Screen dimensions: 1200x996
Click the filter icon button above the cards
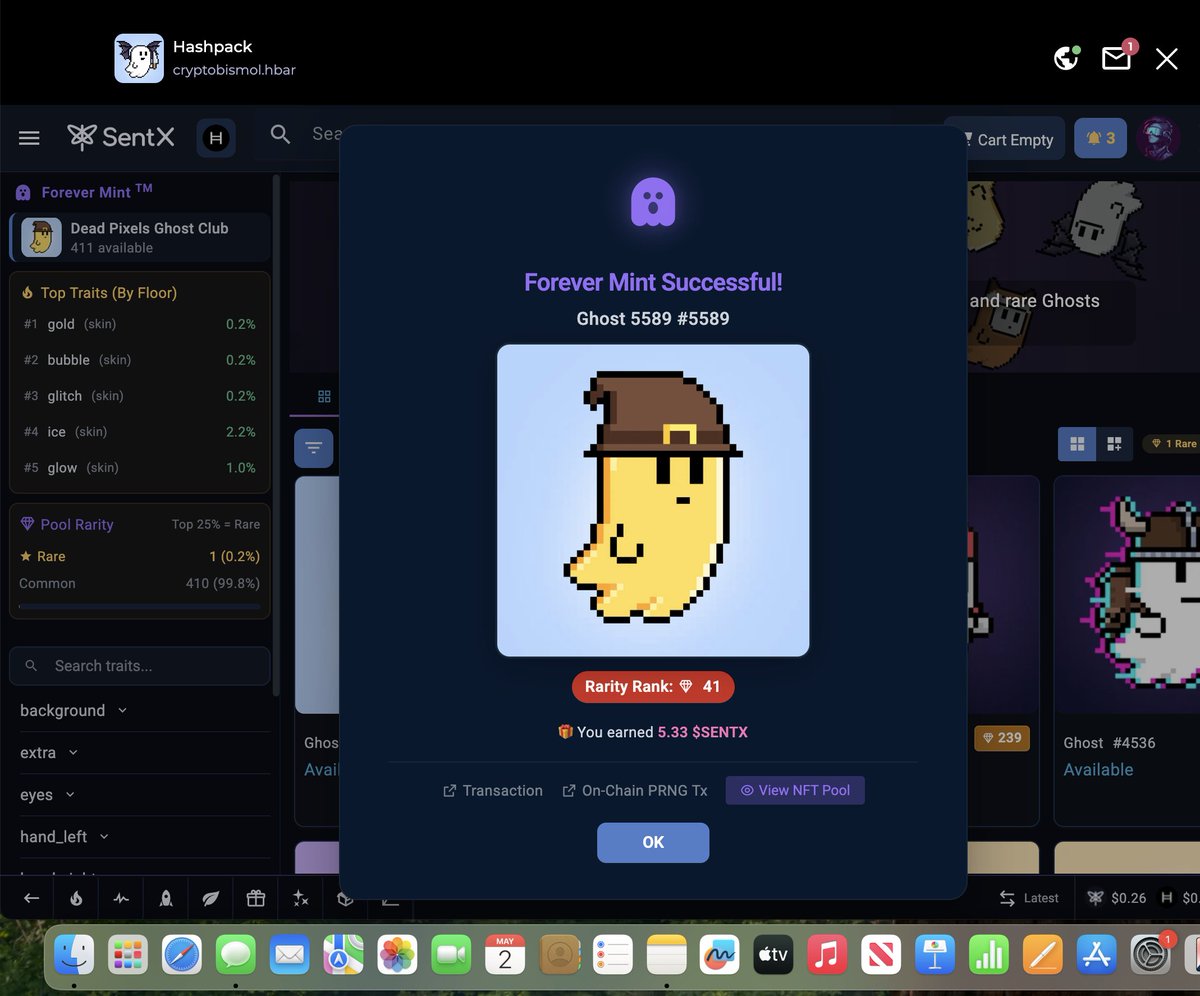[x=314, y=448]
